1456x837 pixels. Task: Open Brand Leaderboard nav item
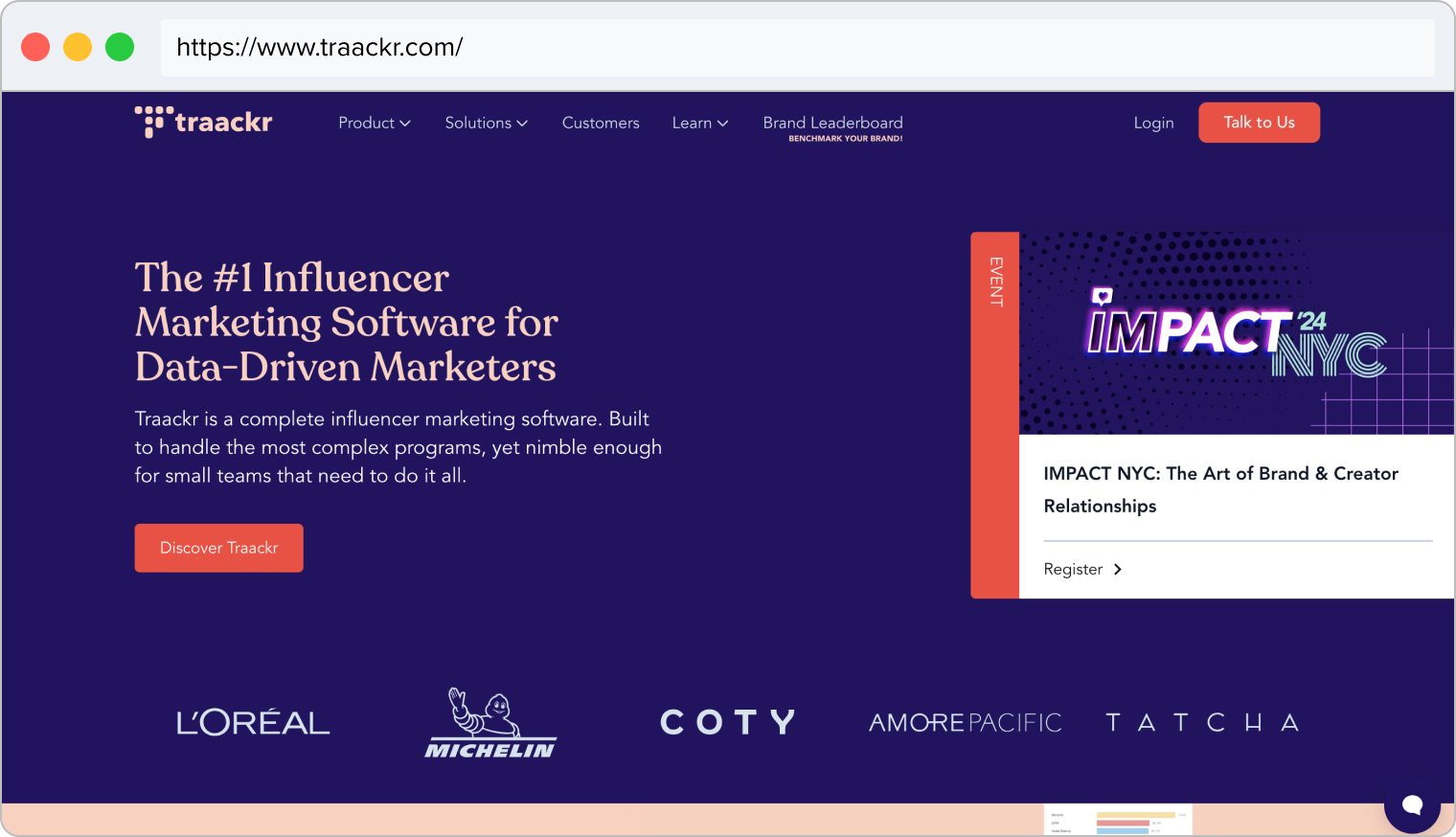832,123
